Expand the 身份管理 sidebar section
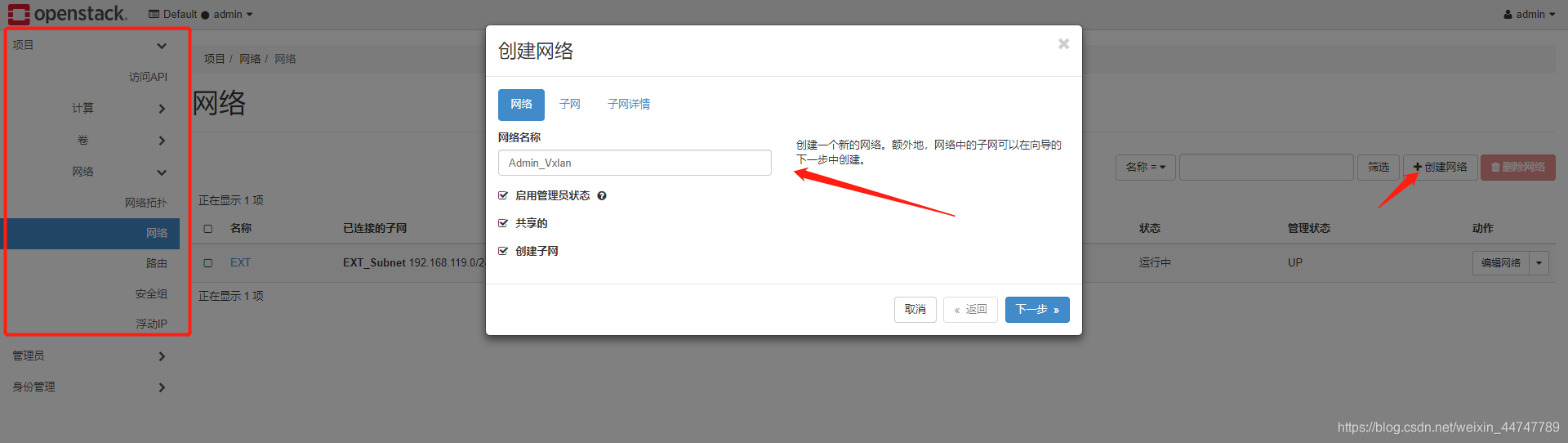1568x443 pixels. click(90, 387)
